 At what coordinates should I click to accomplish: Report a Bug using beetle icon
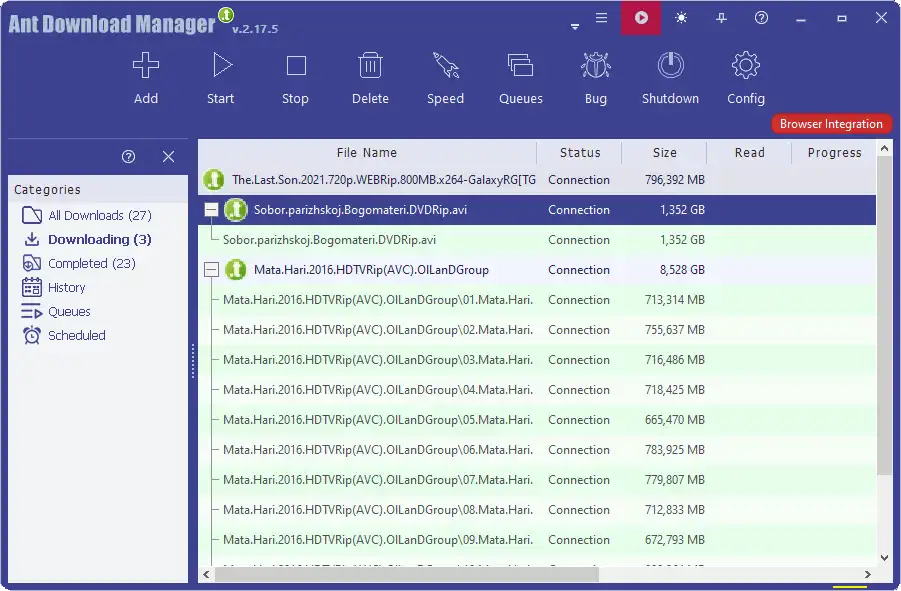596,65
